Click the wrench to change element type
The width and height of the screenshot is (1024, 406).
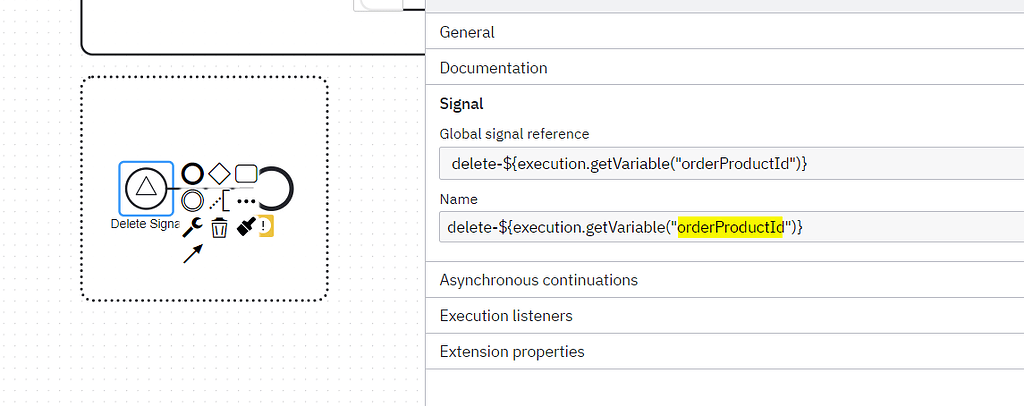[x=192, y=227]
